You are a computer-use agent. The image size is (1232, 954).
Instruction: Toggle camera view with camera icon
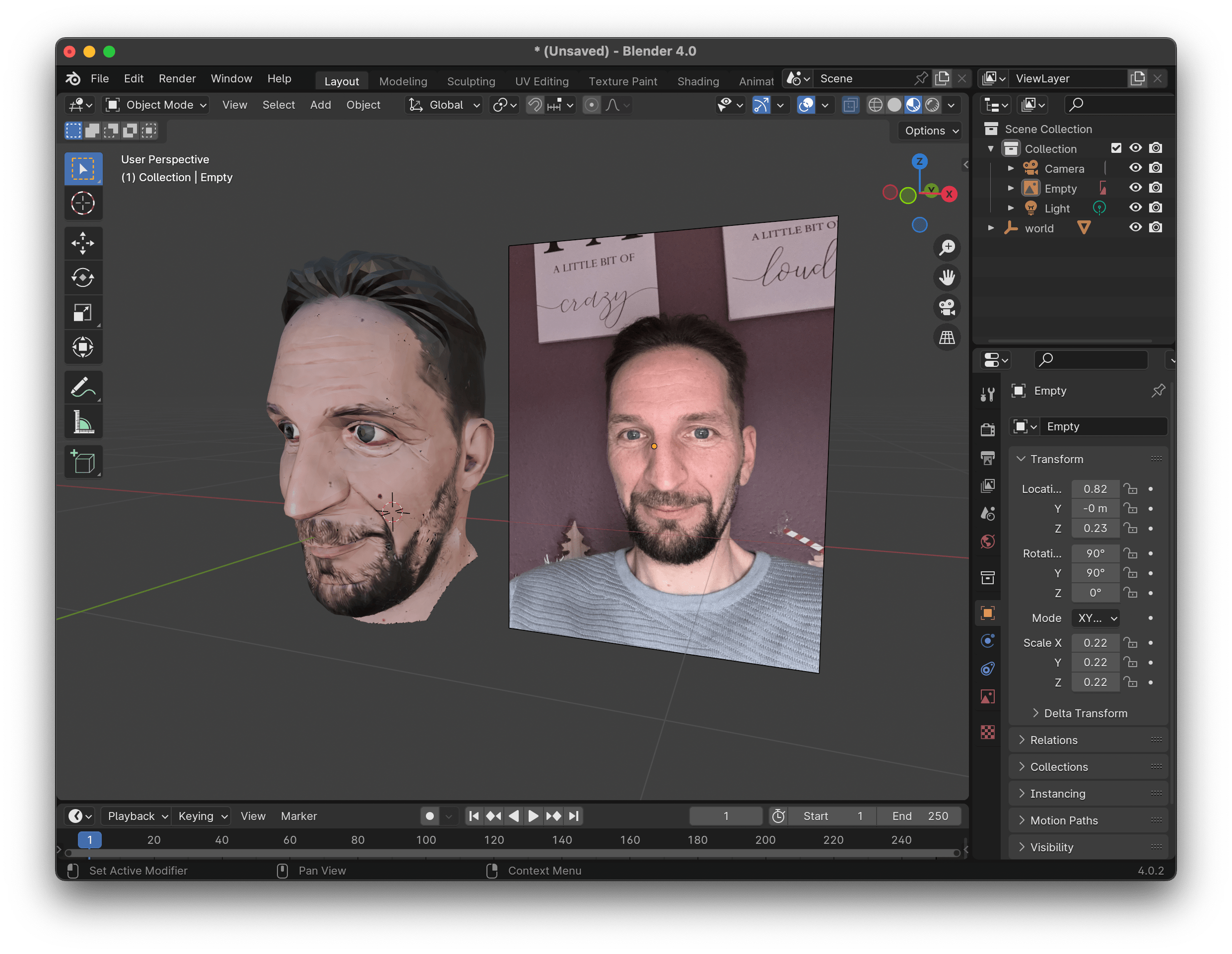(947, 307)
